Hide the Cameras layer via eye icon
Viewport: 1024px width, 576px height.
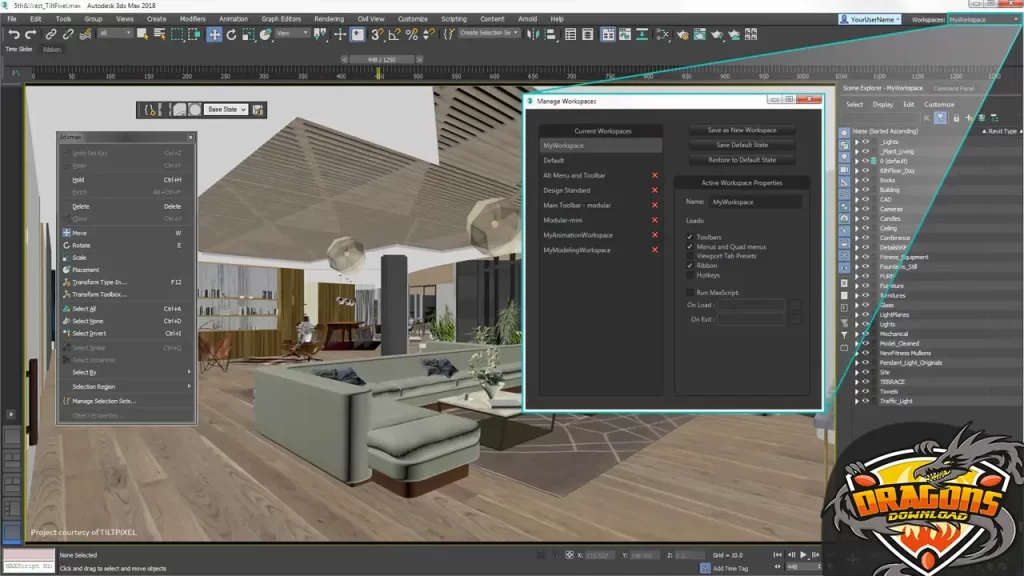[x=866, y=209]
